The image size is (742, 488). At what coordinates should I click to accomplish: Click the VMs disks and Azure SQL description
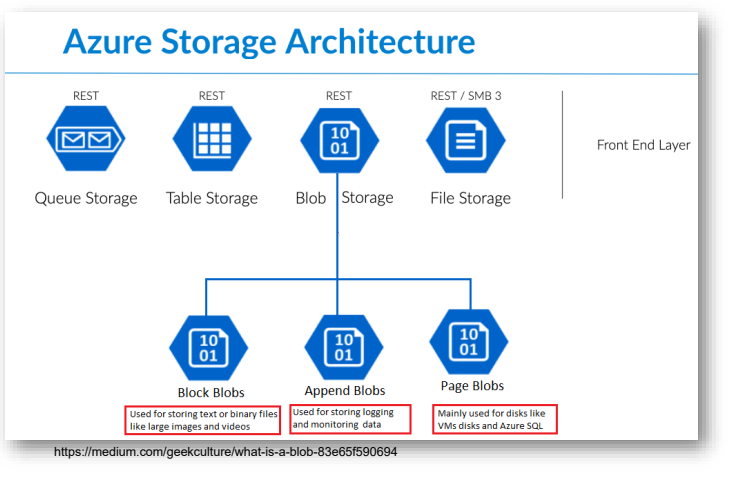click(495, 419)
